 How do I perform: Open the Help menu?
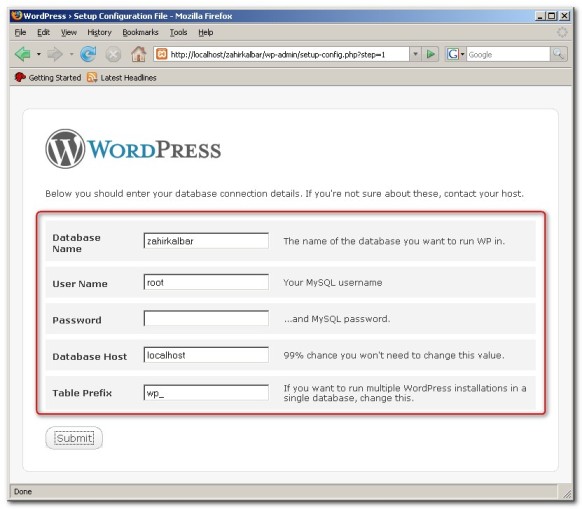click(206, 32)
